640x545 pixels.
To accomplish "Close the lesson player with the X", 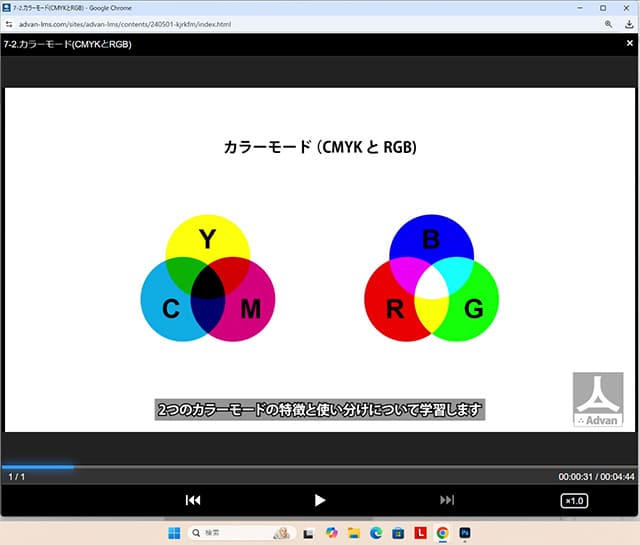I will coord(630,43).
